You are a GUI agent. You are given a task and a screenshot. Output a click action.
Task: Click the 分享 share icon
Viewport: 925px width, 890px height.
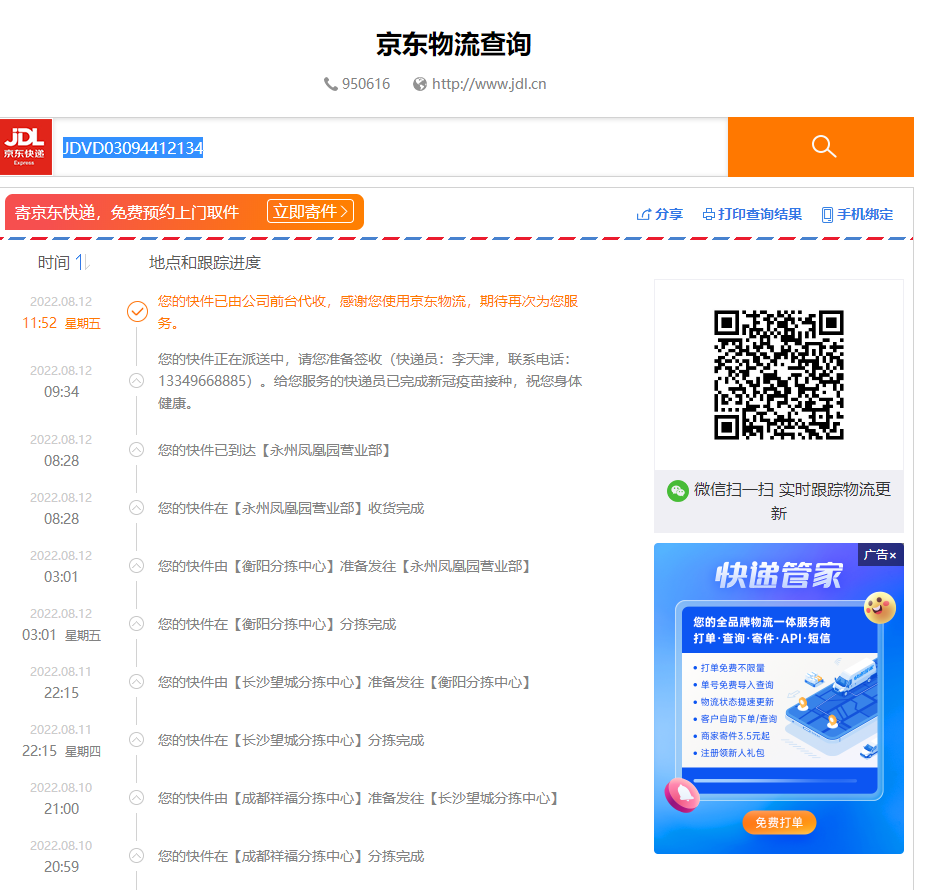tap(644, 215)
